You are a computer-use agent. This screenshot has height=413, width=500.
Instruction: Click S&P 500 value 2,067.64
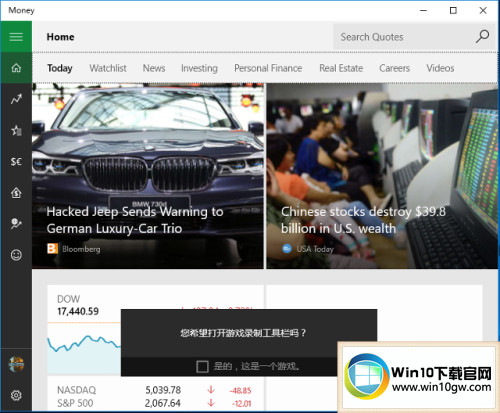pyautogui.click(x=163, y=403)
